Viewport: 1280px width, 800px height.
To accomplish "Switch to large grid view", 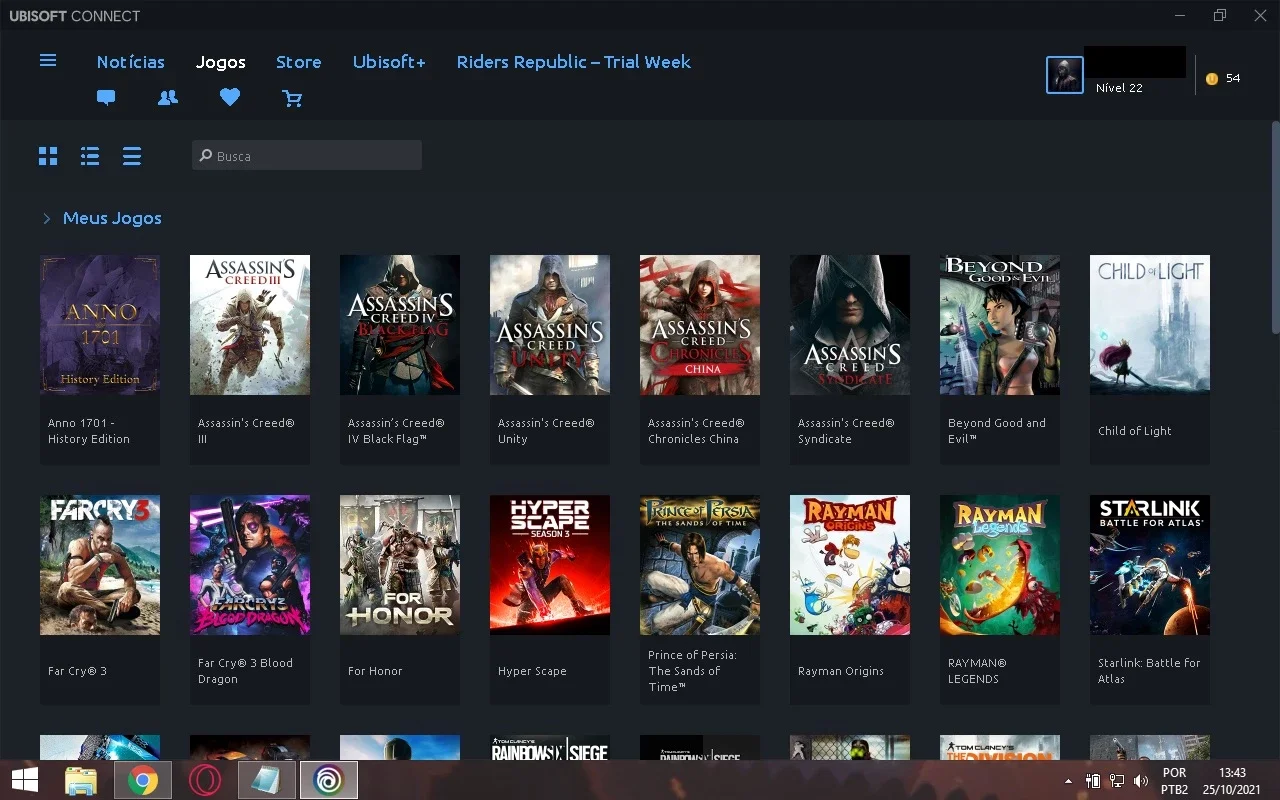I will tap(48, 156).
